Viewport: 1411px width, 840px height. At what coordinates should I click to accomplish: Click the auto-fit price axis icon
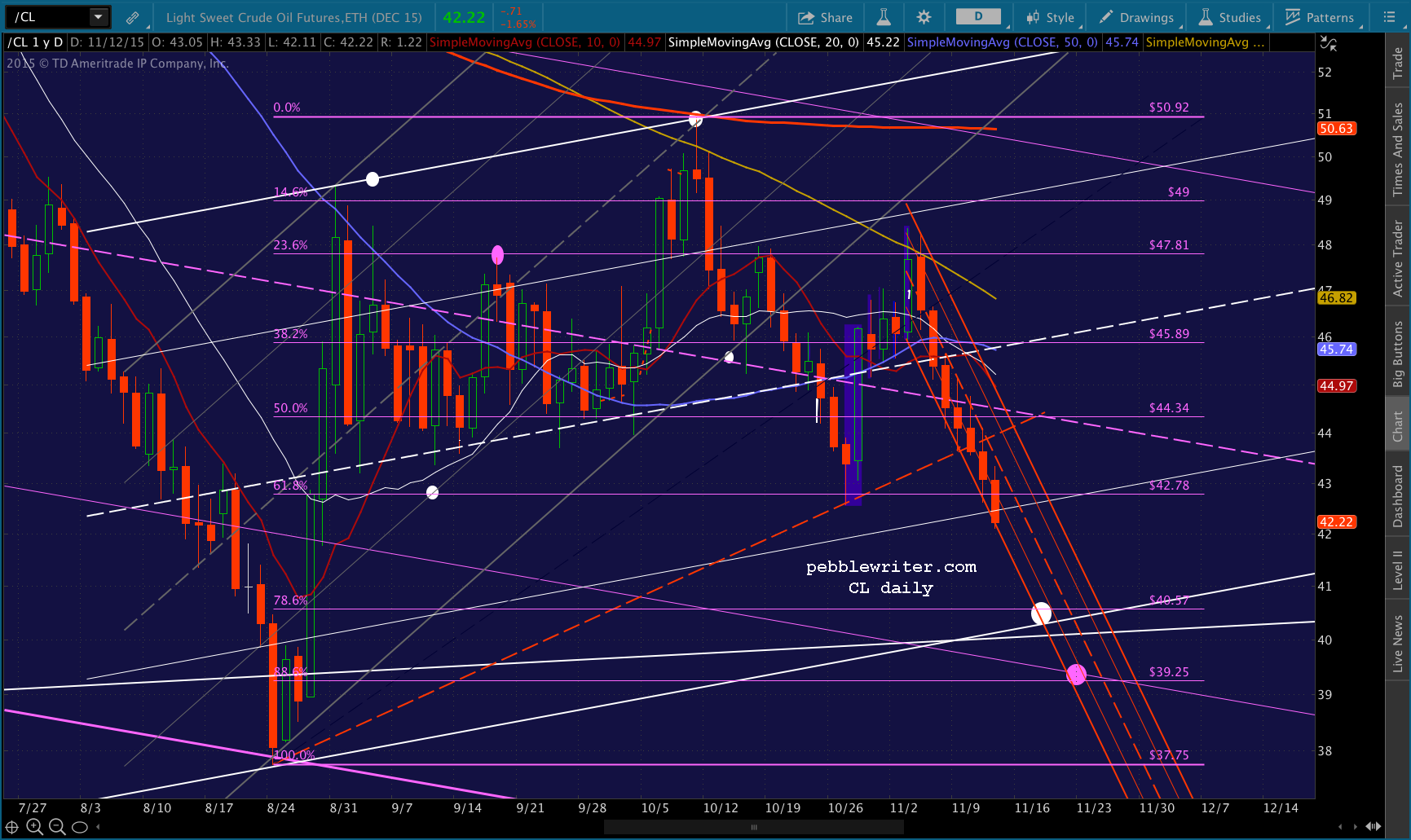(1329, 44)
